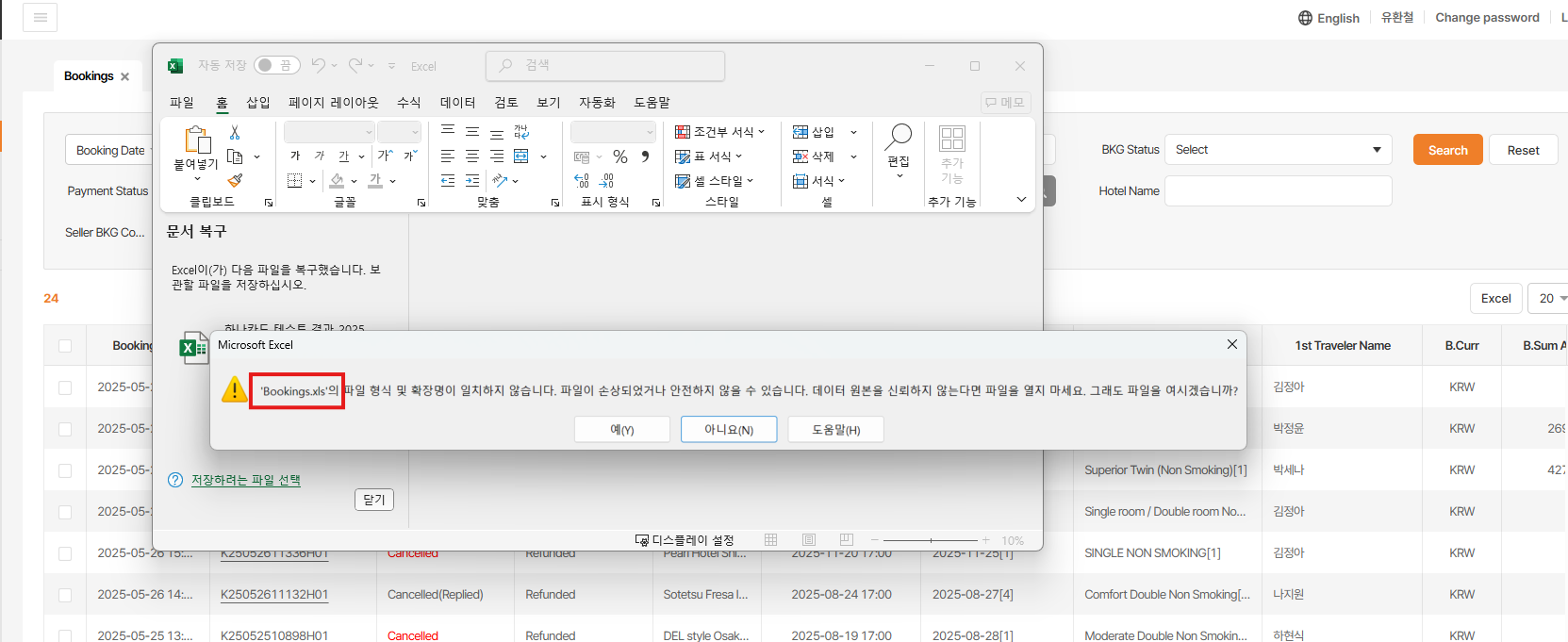1568x642 pixels.
Task: Tick the checkbox for booking K25052611132H01
Action: click(65, 595)
